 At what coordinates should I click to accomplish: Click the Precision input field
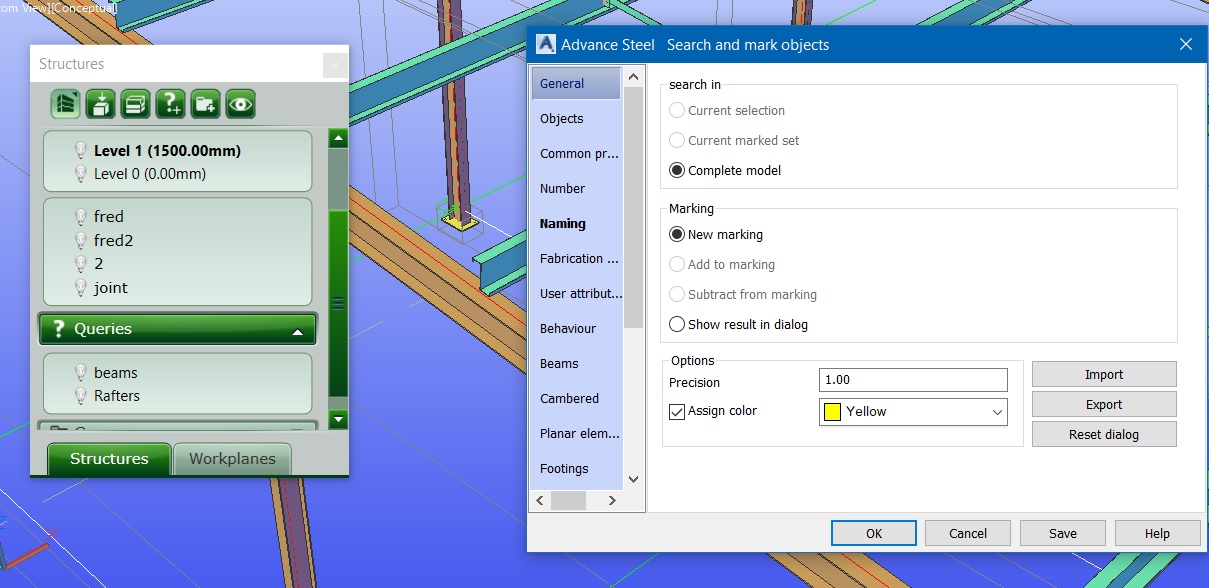(913, 380)
